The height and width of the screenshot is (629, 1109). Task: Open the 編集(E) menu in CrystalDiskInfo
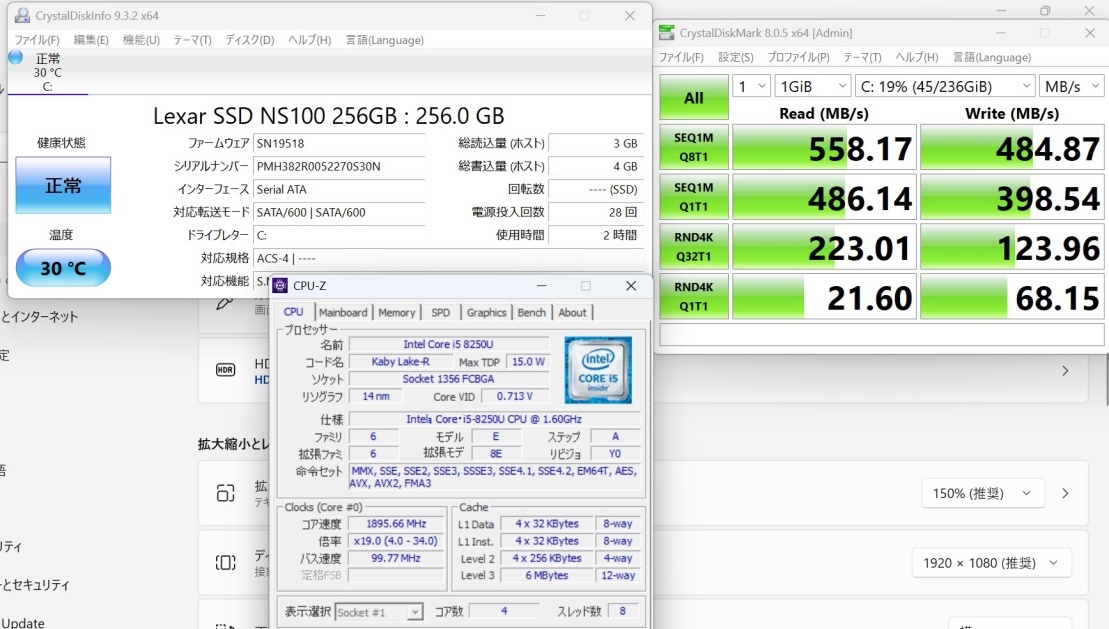click(91, 40)
